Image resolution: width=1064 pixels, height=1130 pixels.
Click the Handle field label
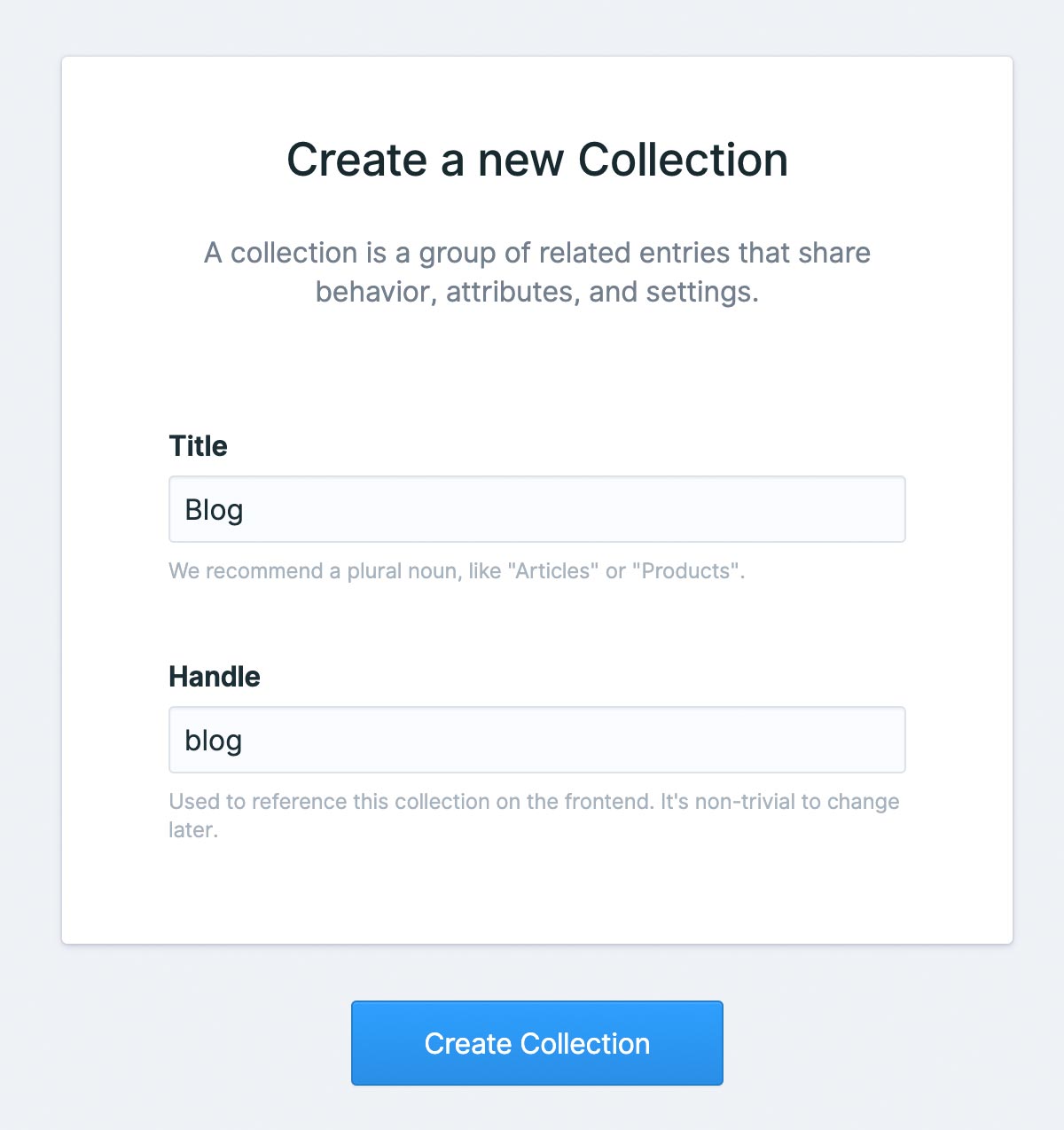coord(215,677)
